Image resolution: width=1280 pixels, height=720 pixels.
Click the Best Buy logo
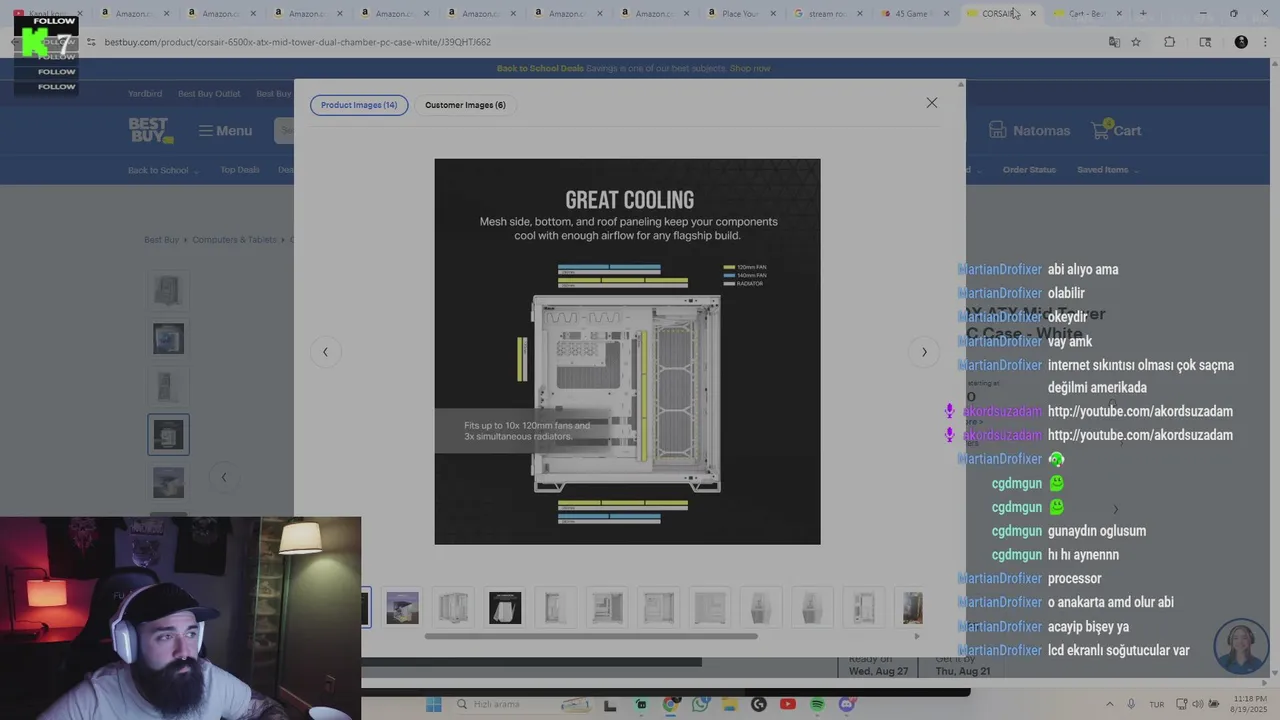click(x=150, y=131)
